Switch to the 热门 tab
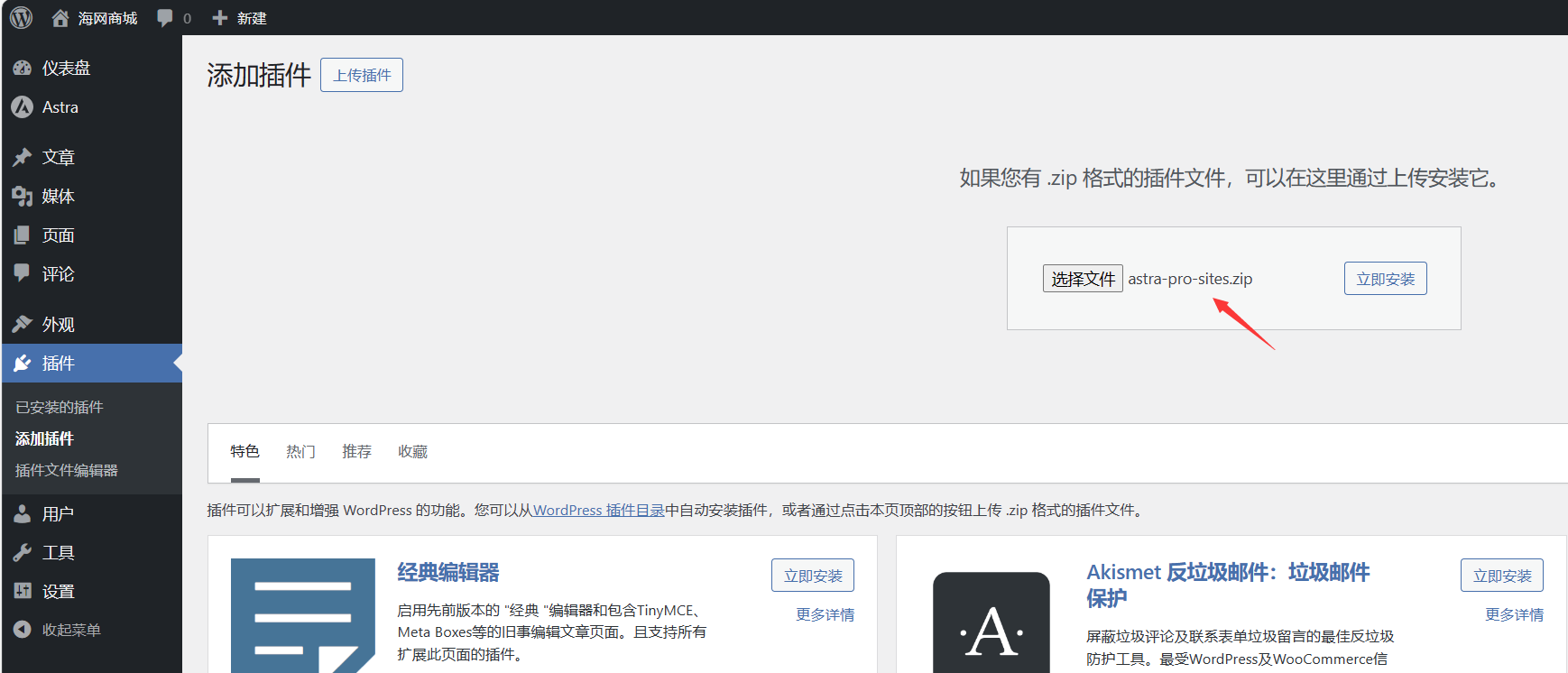This screenshot has height=673, width=1568. (x=300, y=451)
